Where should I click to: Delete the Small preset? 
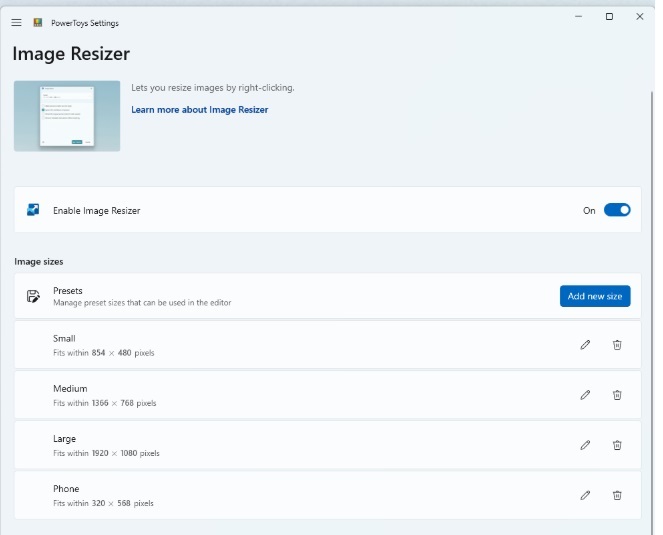click(617, 345)
